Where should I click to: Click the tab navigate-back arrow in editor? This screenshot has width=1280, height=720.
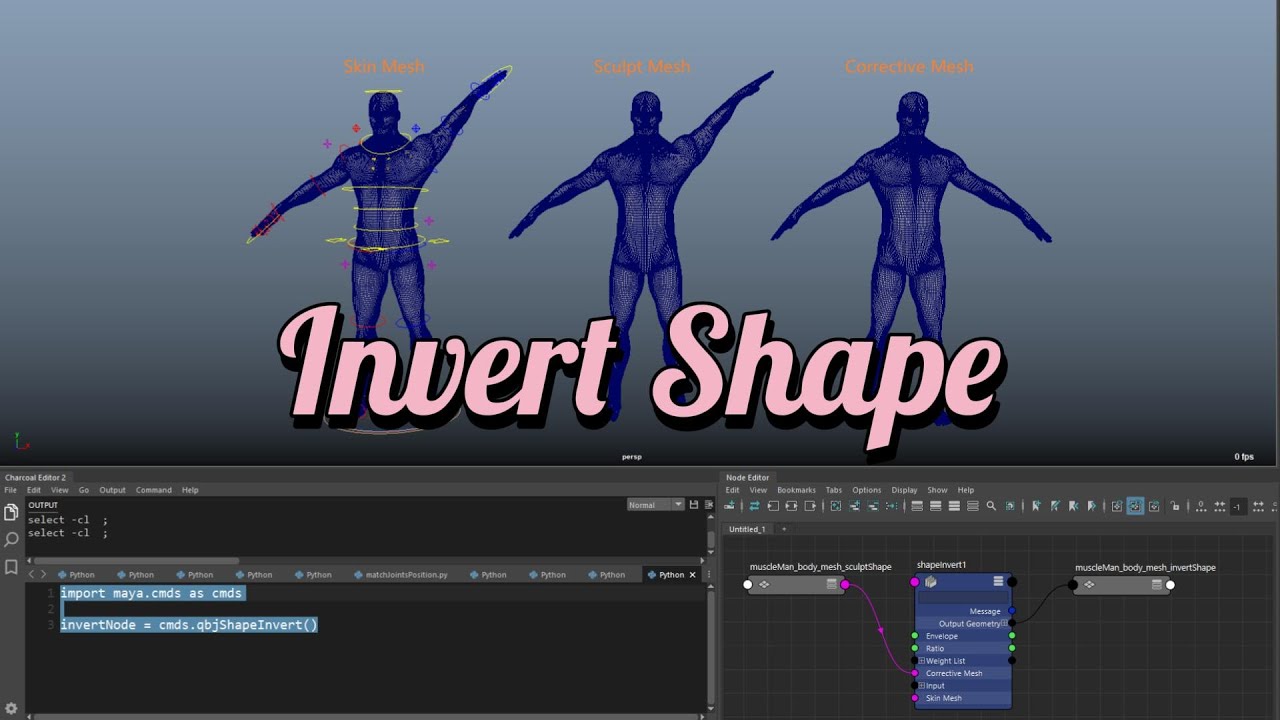click(x=31, y=575)
